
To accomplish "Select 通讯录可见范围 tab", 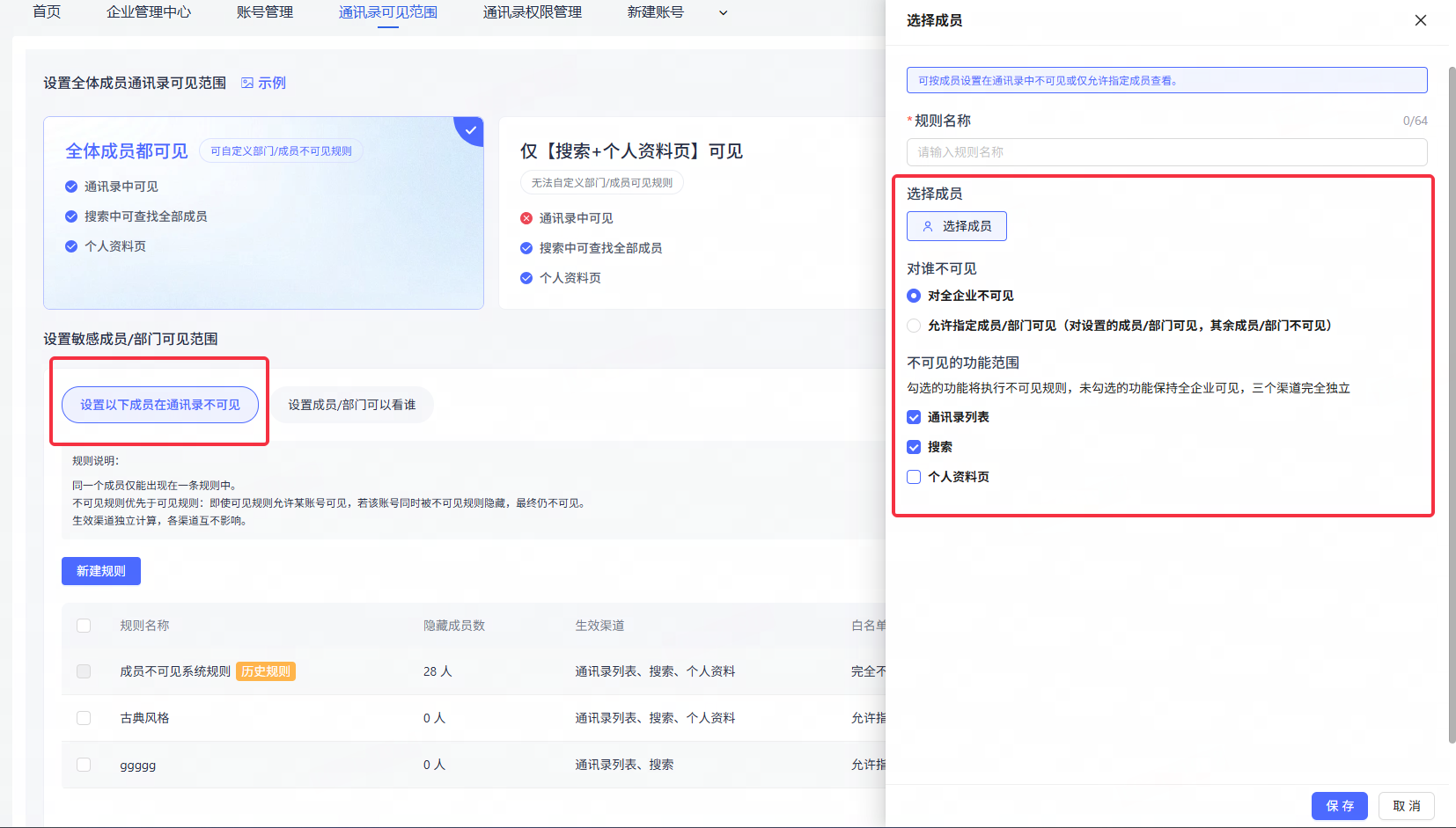I will pyautogui.click(x=388, y=12).
